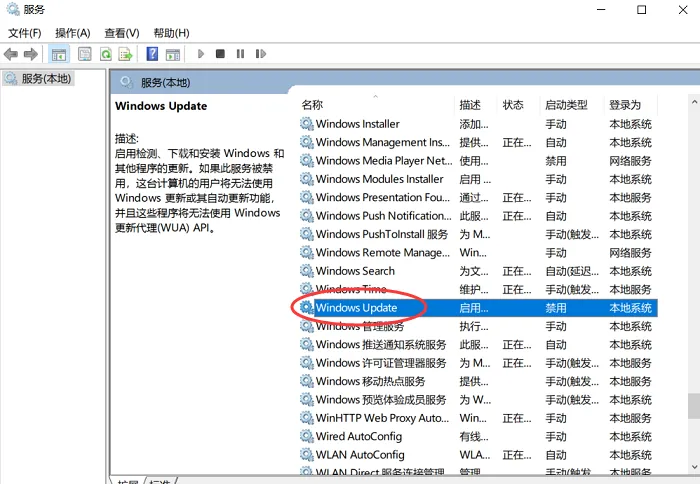Click gear icon of Wired AutoConfig row
The image size is (700, 484).
click(x=306, y=436)
